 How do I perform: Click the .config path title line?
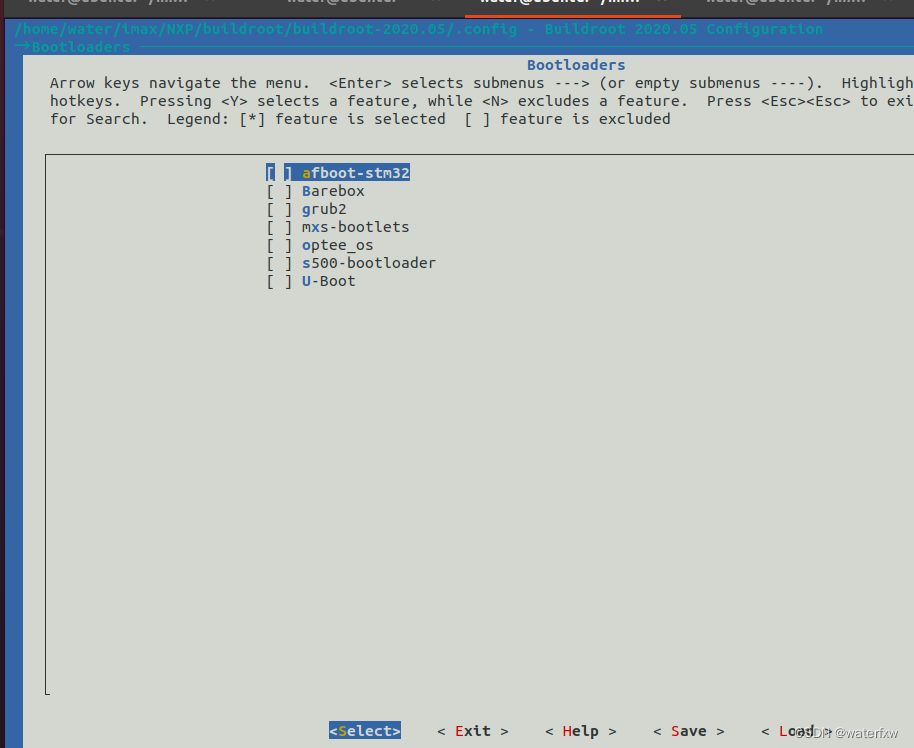click(418, 29)
